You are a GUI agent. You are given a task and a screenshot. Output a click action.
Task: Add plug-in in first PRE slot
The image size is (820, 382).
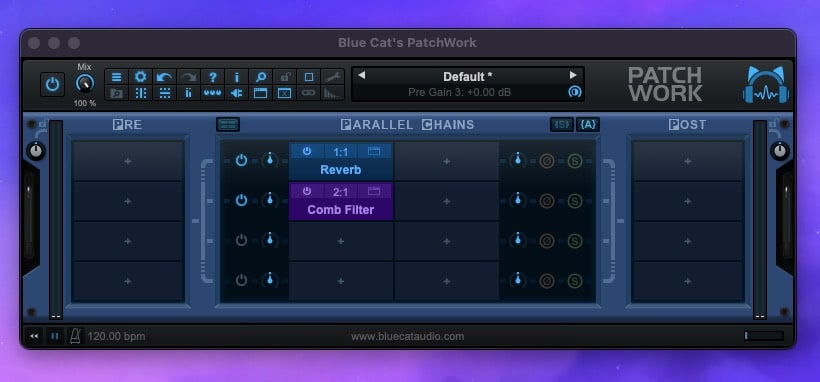128,161
